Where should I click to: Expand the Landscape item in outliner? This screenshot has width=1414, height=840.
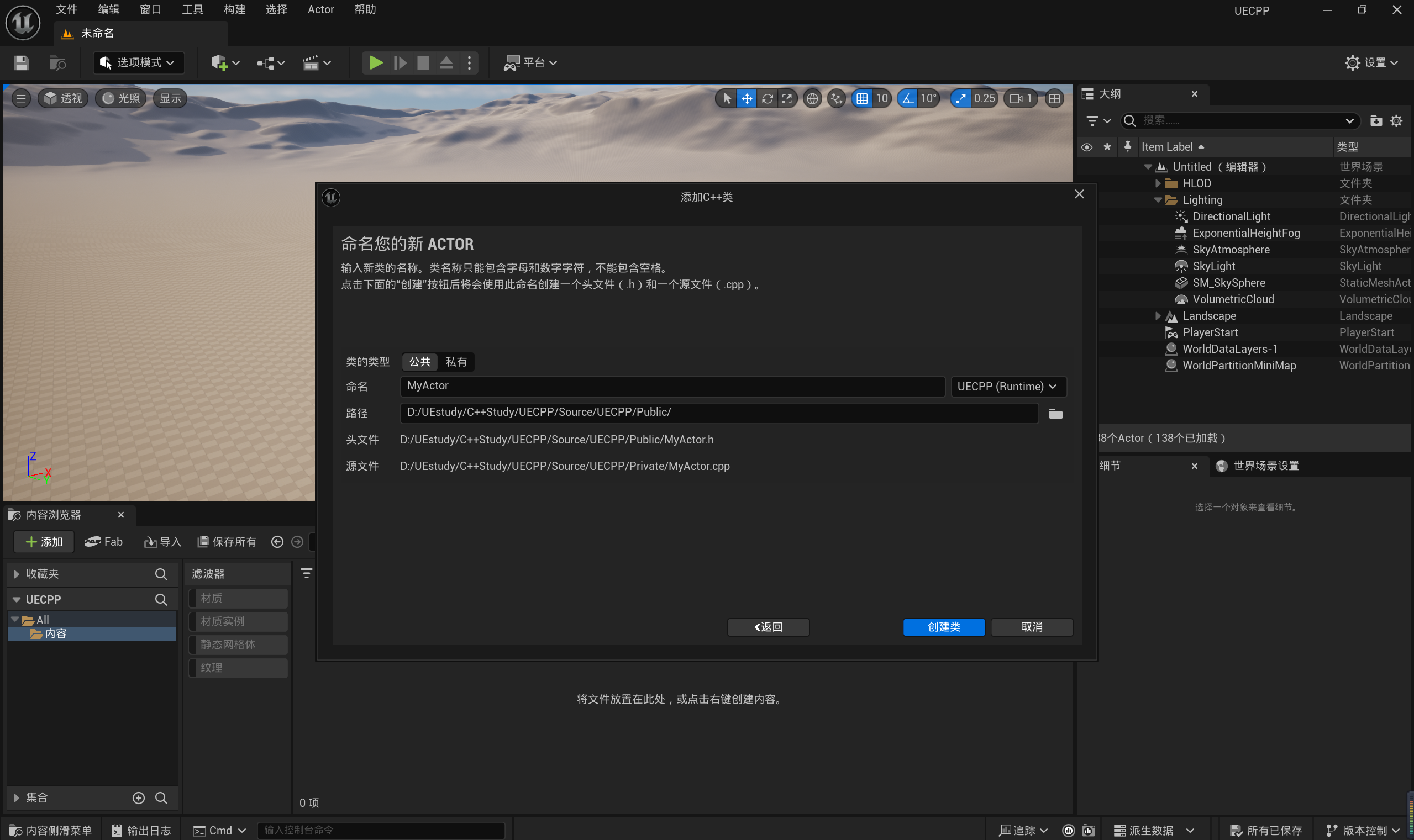[1158, 316]
